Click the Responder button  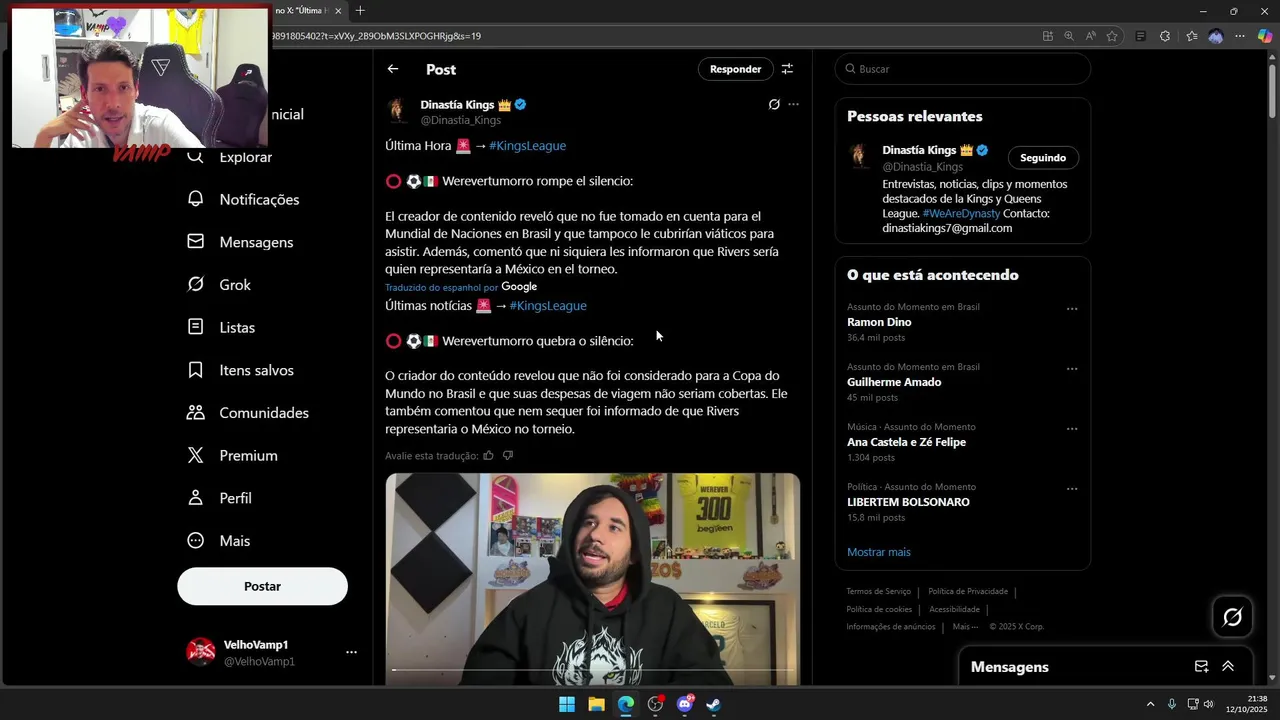pos(735,69)
